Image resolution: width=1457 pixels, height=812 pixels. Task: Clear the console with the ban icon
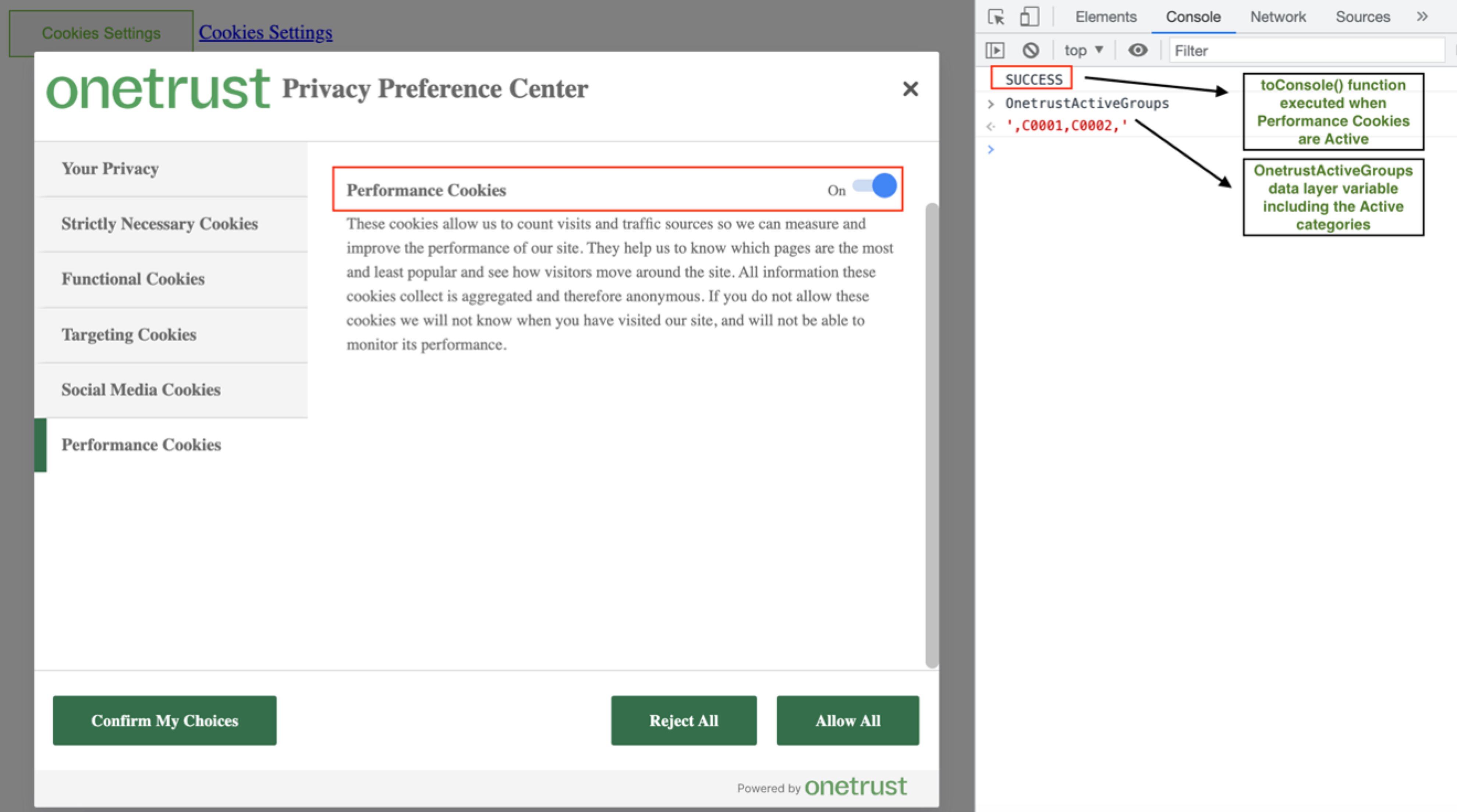tap(1031, 51)
